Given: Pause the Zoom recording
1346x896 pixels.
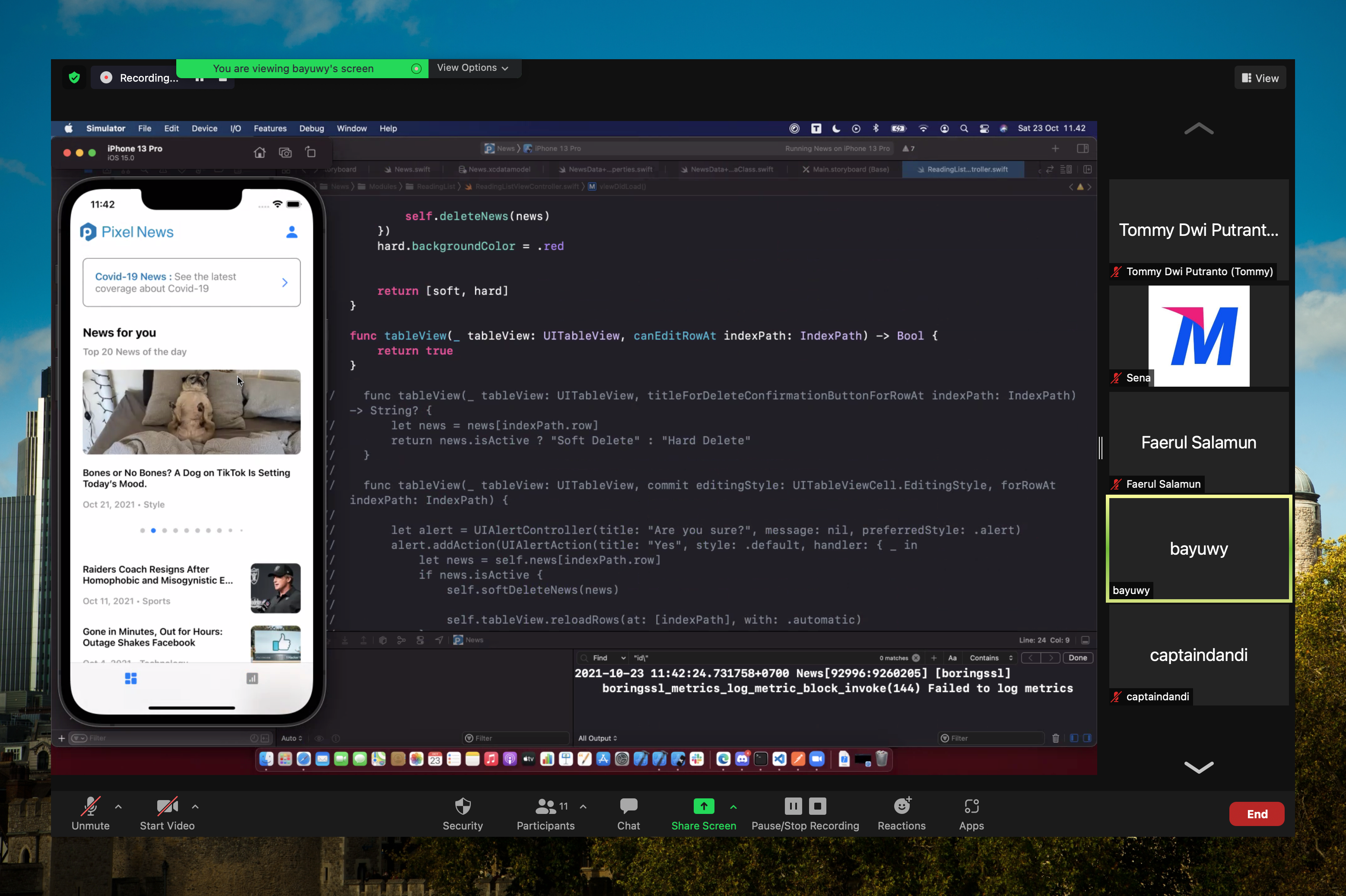Looking at the screenshot, I should coord(792,806).
